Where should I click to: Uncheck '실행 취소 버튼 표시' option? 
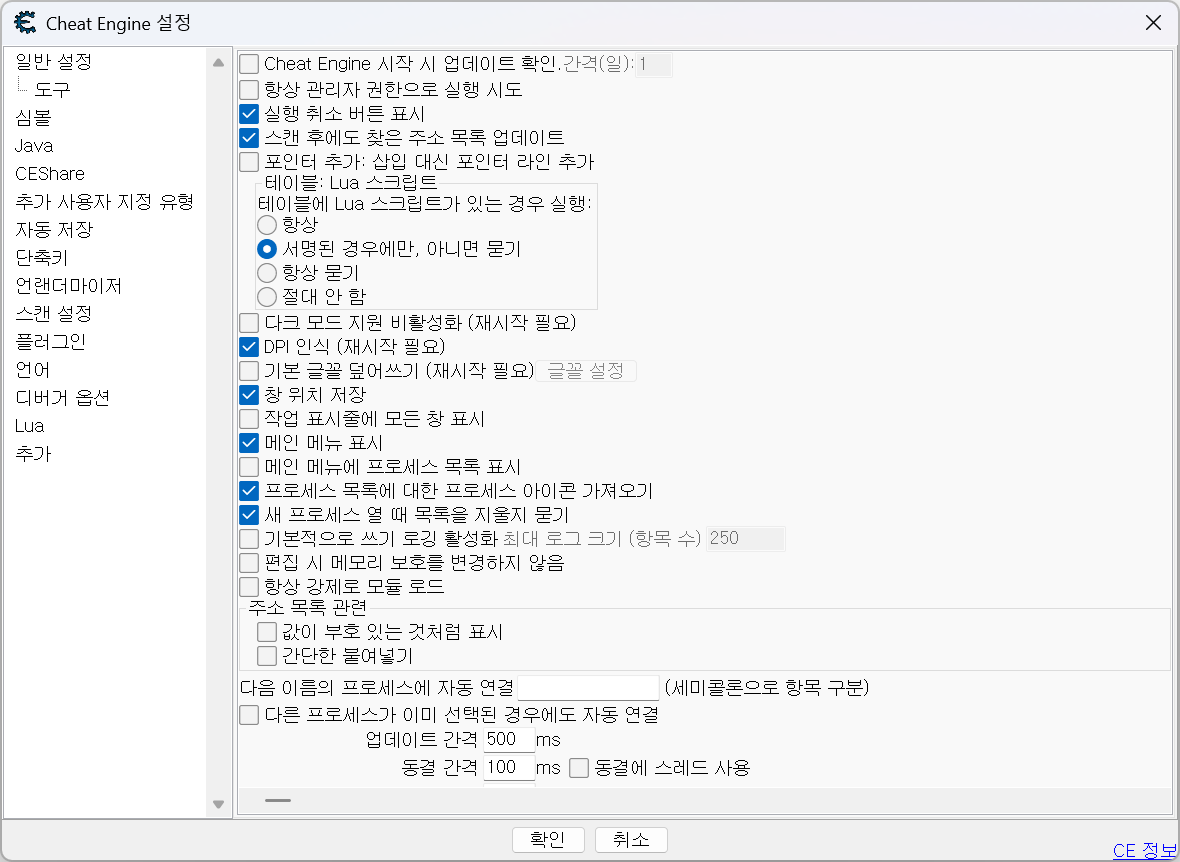[x=249, y=114]
